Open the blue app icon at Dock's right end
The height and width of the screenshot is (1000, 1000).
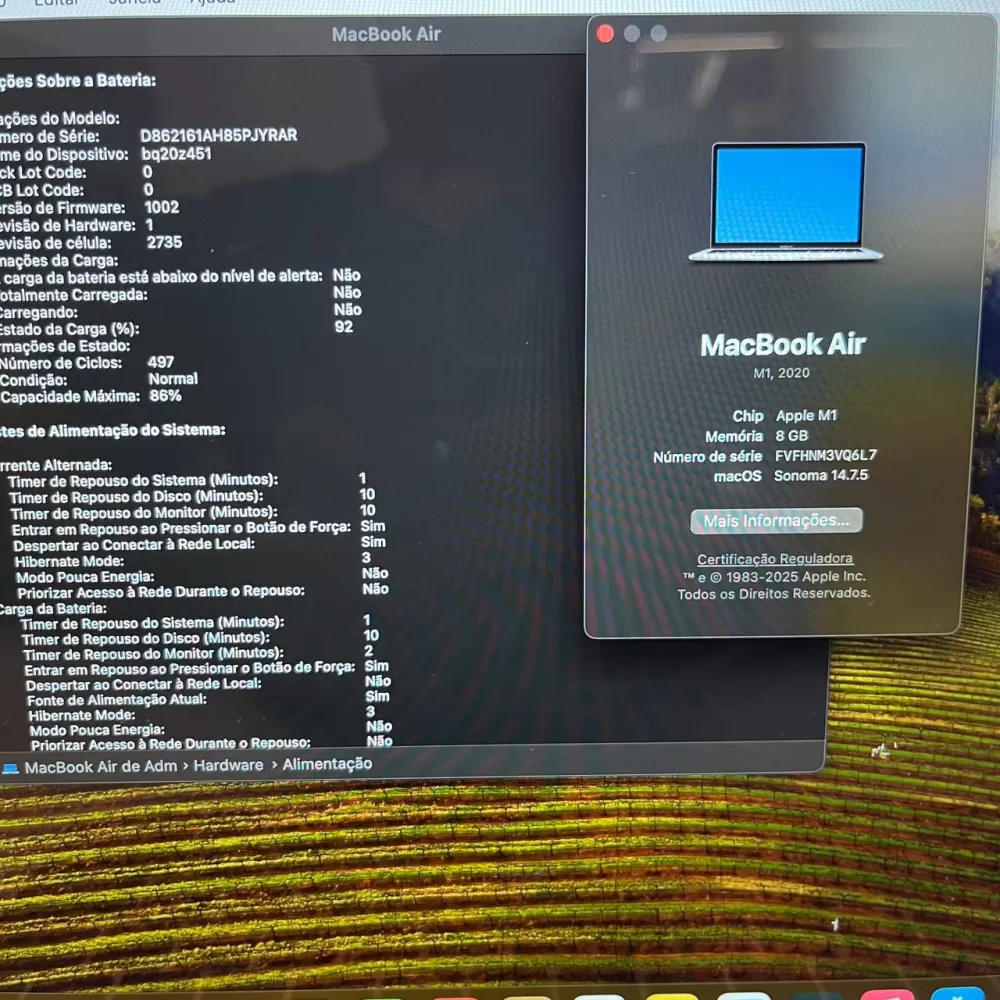[x=957, y=994]
